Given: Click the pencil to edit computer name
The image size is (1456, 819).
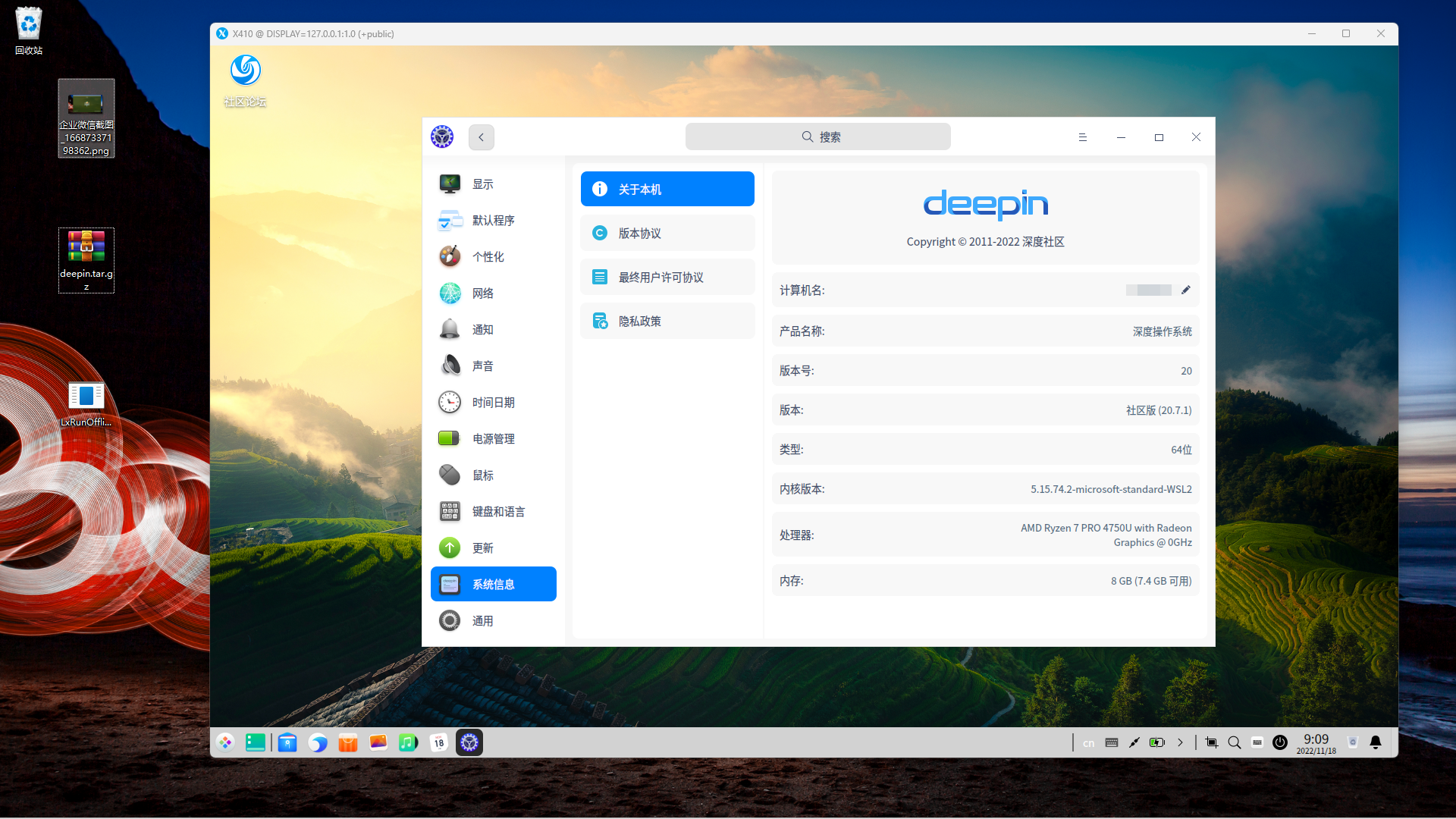Looking at the screenshot, I should [1186, 290].
